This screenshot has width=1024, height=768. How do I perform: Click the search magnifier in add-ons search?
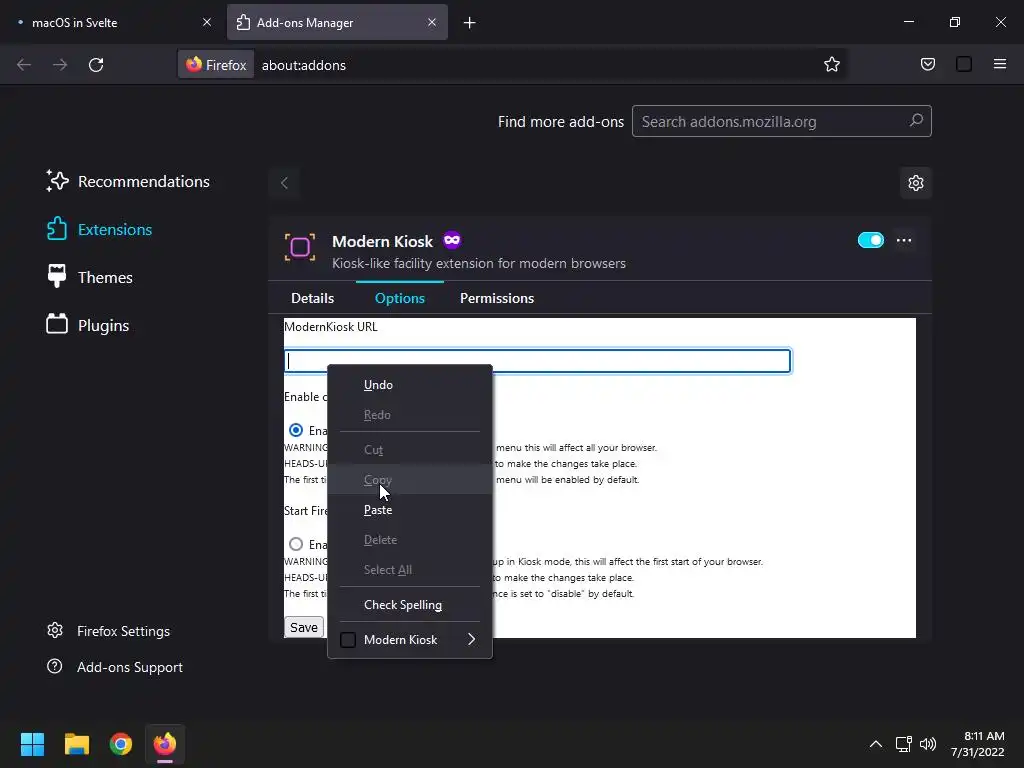click(916, 121)
